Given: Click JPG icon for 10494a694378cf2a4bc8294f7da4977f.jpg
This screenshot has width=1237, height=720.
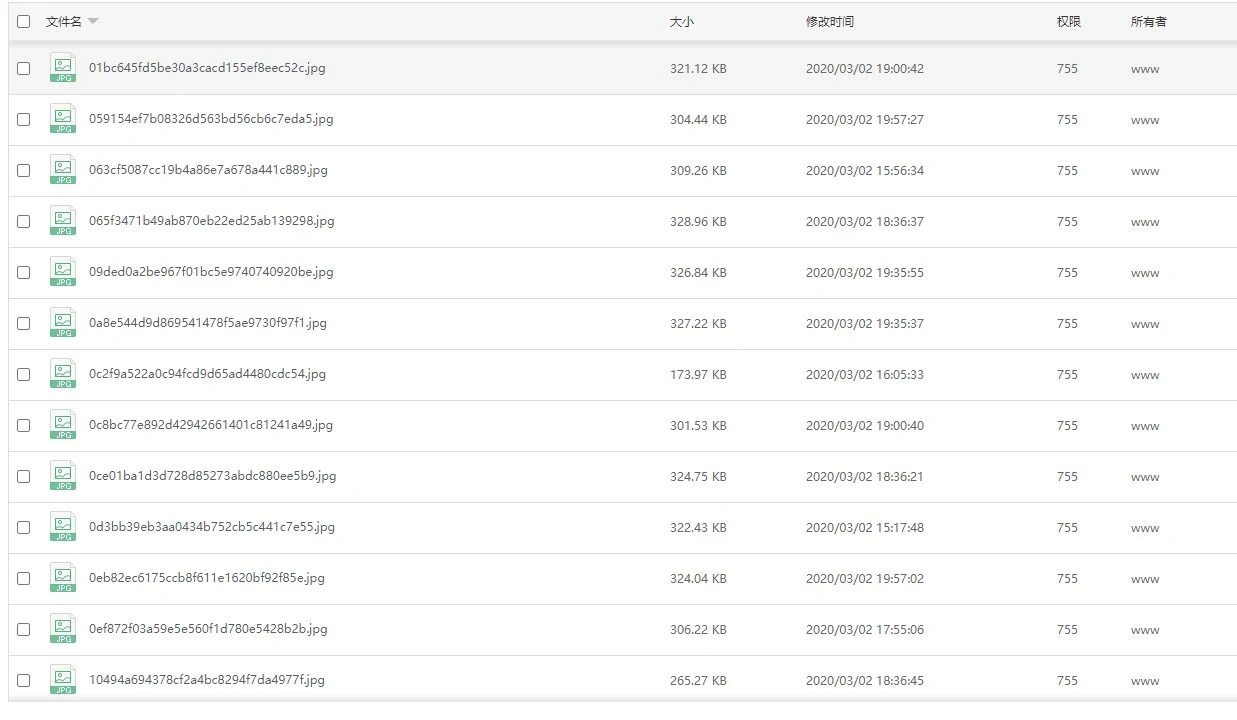Looking at the screenshot, I should (63, 680).
